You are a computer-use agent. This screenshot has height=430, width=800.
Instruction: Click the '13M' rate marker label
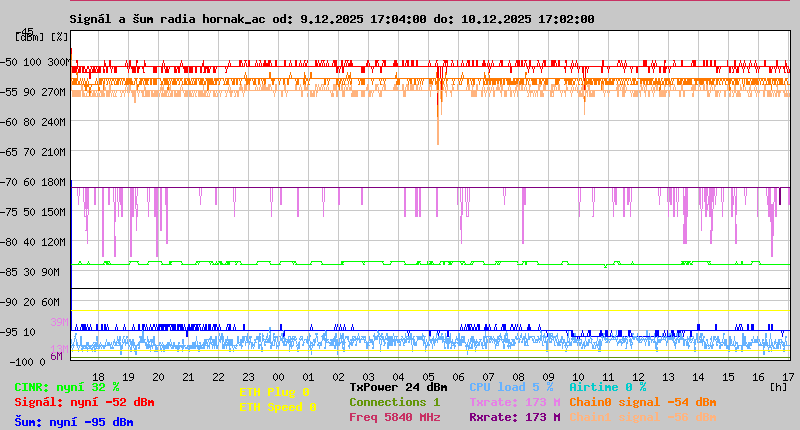pos(59,349)
